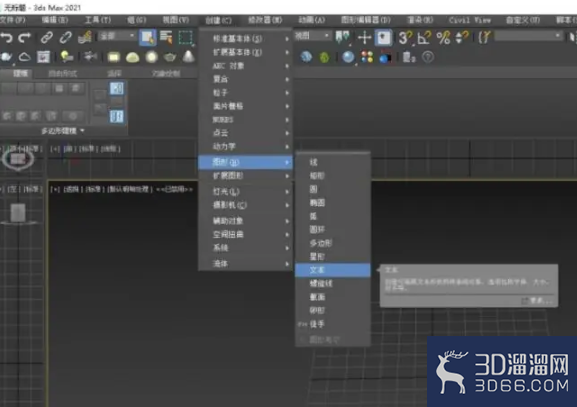
Task: Expand the 多边形建模 panel dropdown
Action: coord(63,131)
